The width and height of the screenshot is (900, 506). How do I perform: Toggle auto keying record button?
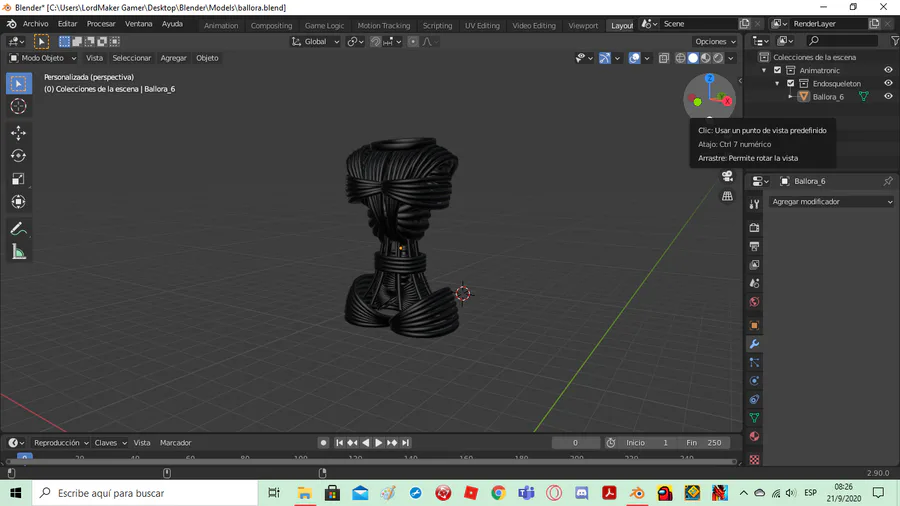323,443
